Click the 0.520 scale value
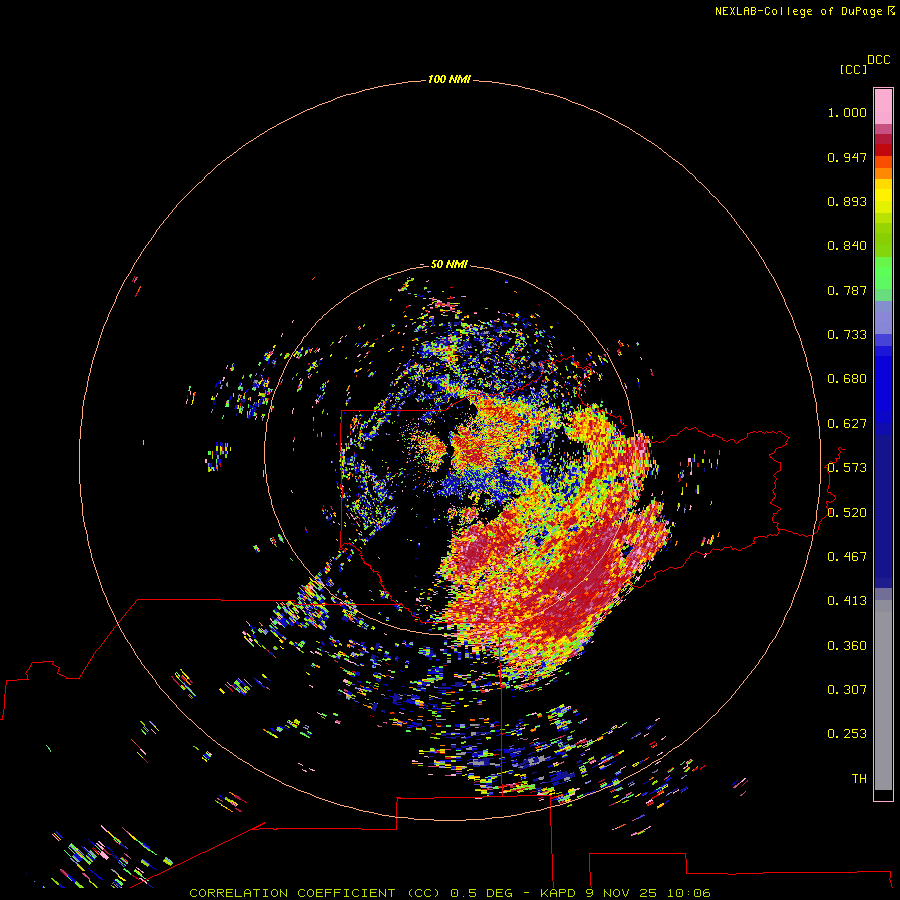This screenshot has width=900, height=900. [x=847, y=513]
